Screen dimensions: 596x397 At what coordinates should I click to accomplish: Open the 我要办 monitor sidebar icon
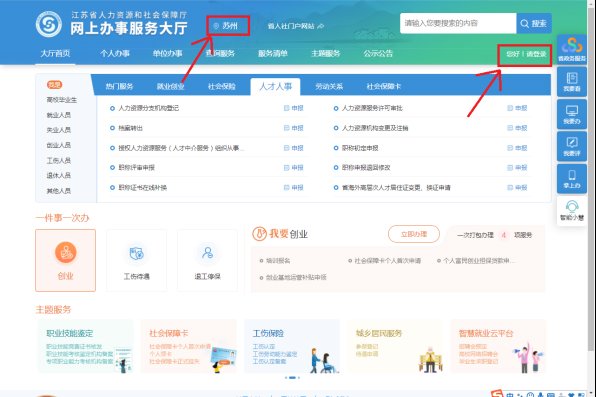tap(572, 114)
